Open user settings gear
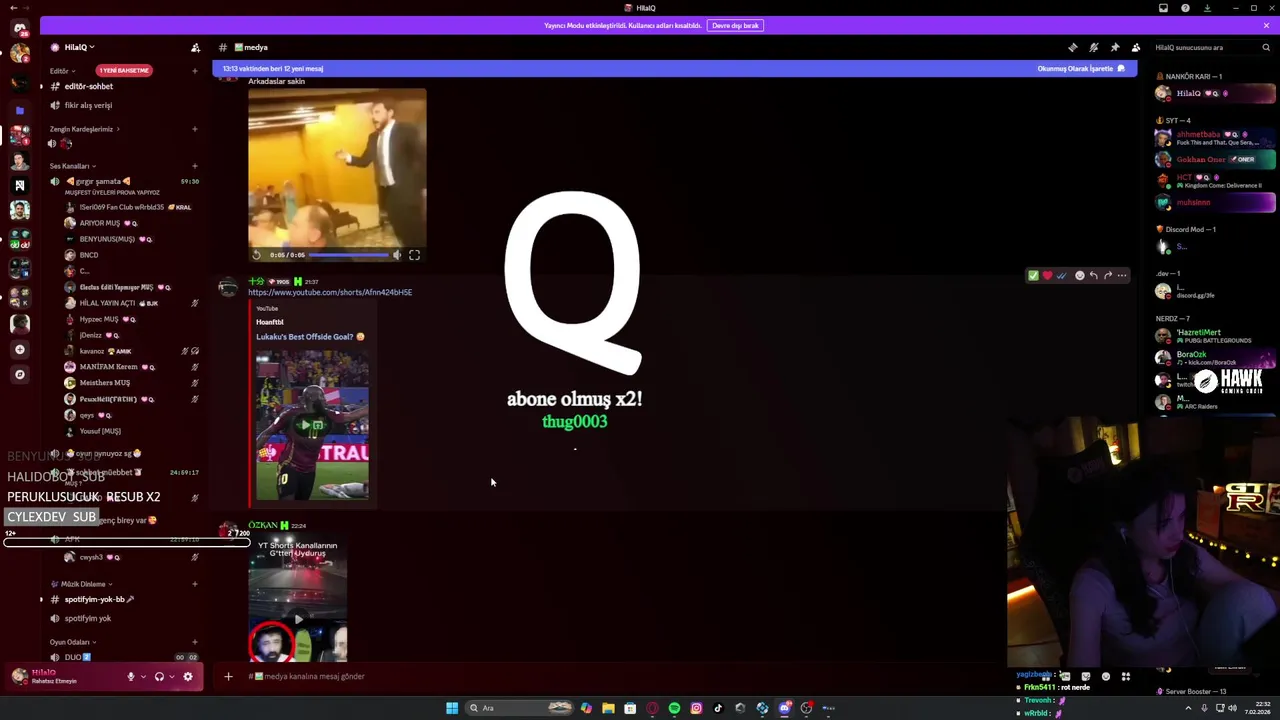The width and height of the screenshot is (1280, 720). pos(188,677)
